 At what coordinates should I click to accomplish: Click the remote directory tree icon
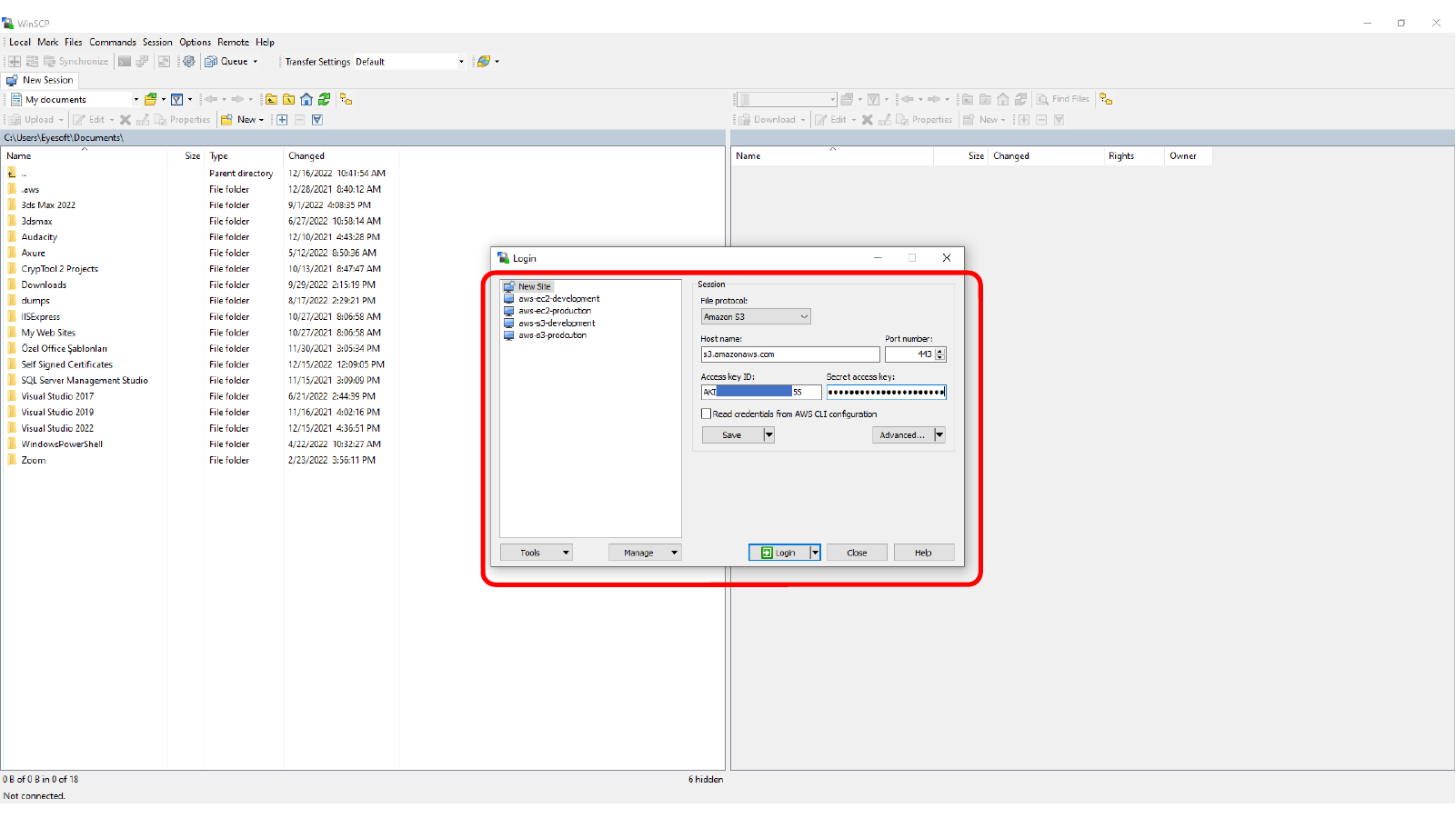(x=1106, y=100)
